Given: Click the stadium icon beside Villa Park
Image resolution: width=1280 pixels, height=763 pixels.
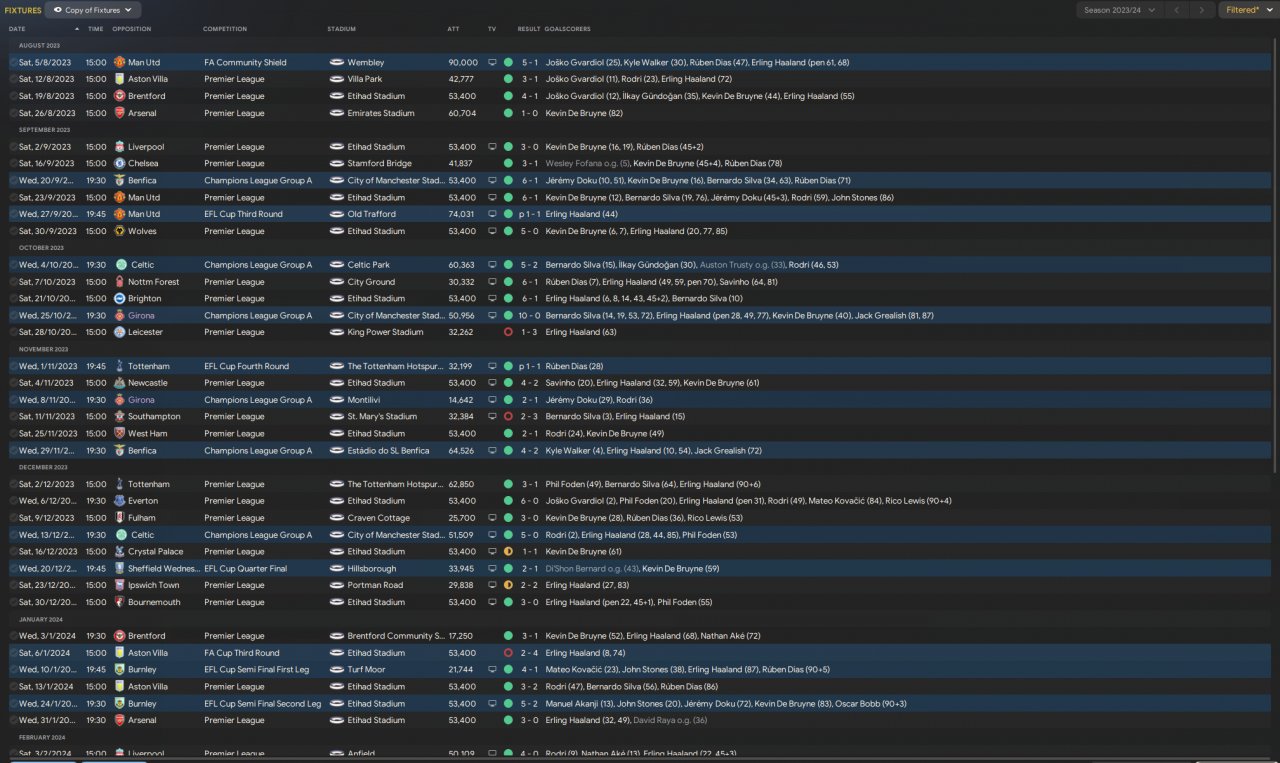Looking at the screenshot, I should tap(337, 79).
